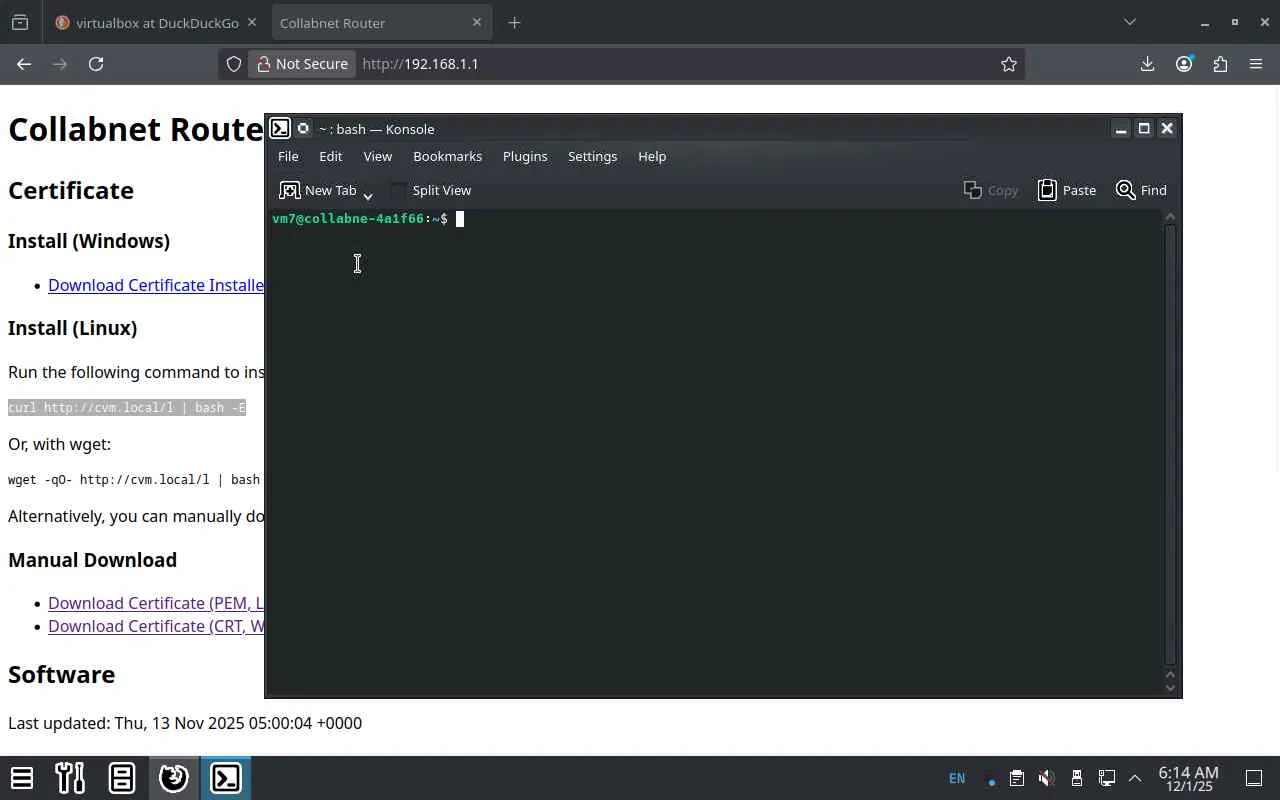Open the View menu in Konsole
Image resolution: width=1280 pixels, height=800 pixels.
[x=377, y=156]
